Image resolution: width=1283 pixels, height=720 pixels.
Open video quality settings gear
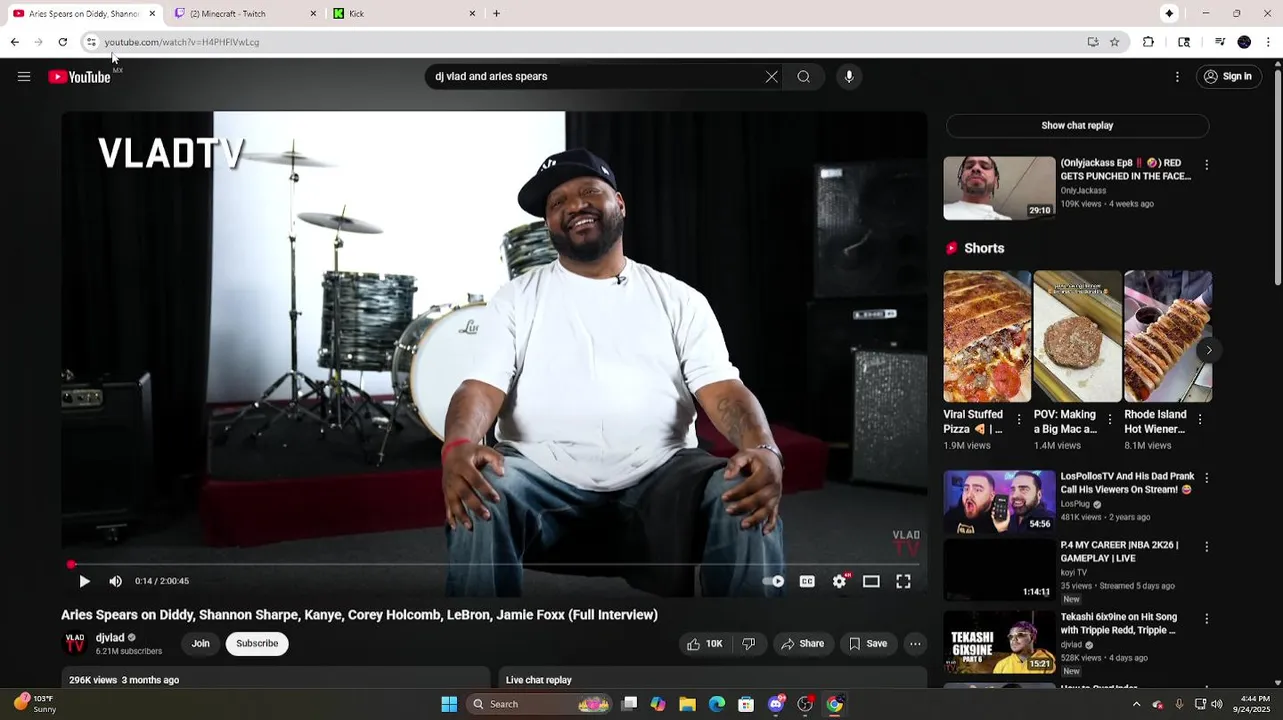(840, 581)
